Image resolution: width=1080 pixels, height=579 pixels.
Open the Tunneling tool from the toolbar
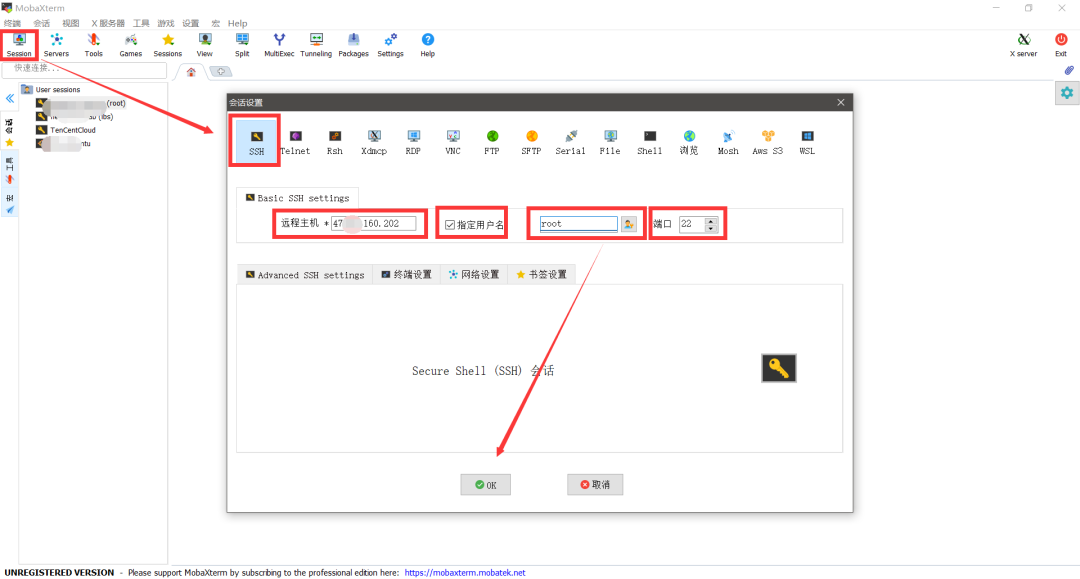coord(316,43)
